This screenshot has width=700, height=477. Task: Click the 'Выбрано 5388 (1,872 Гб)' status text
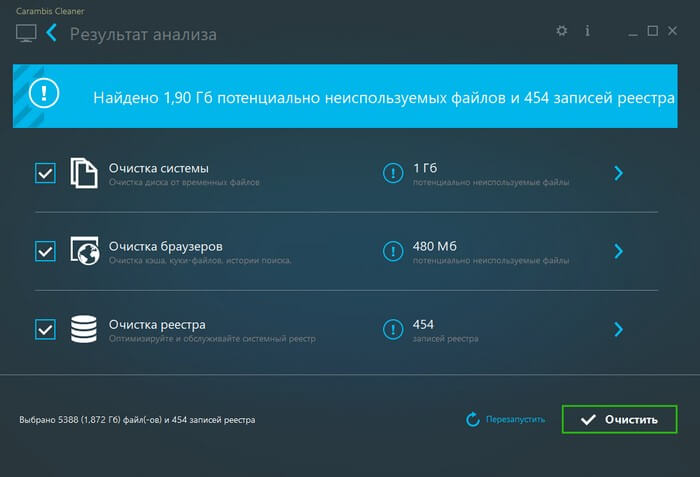click(x=137, y=420)
